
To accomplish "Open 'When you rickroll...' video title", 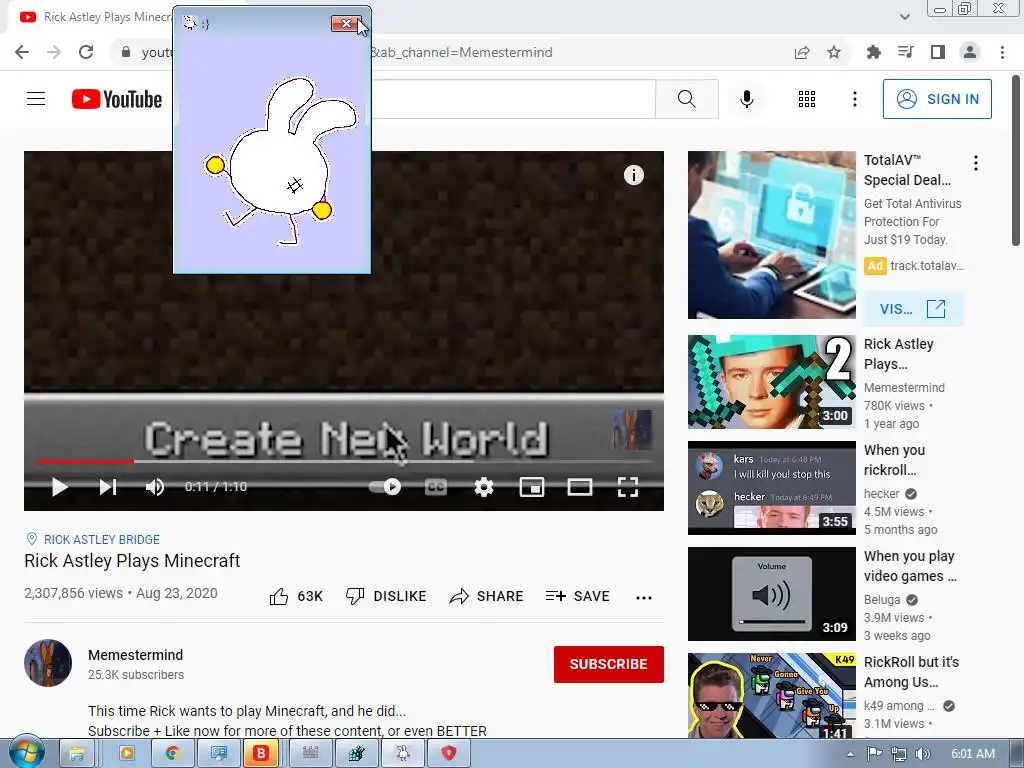I will click(x=894, y=460).
